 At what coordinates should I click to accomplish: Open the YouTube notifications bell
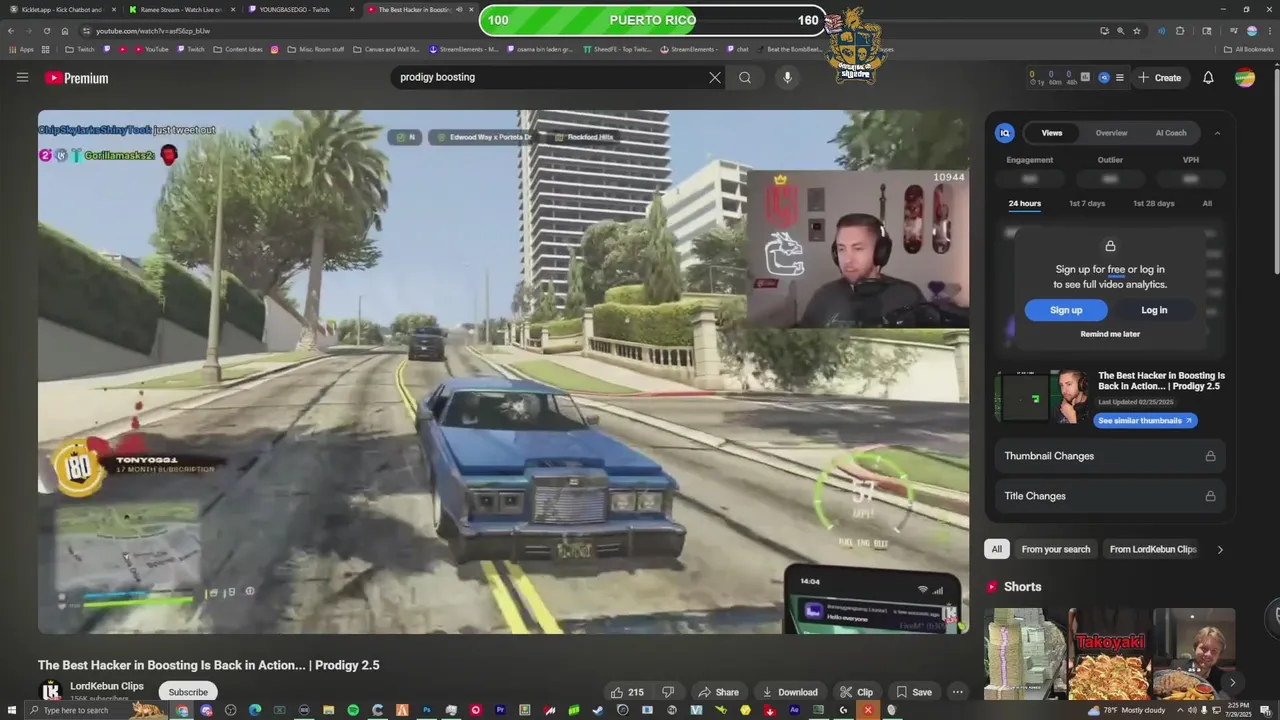pos(1208,77)
